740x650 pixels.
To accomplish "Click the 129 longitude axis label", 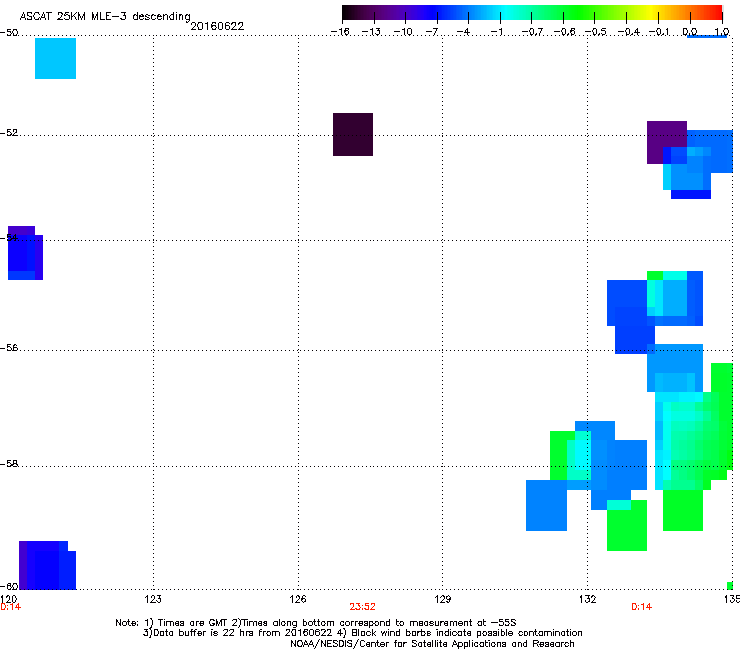I will pos(442,599).
